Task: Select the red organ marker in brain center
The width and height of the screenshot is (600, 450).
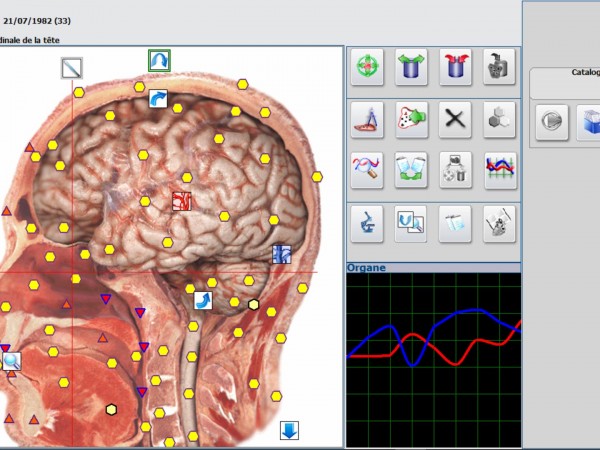Action: coord(181,201)
